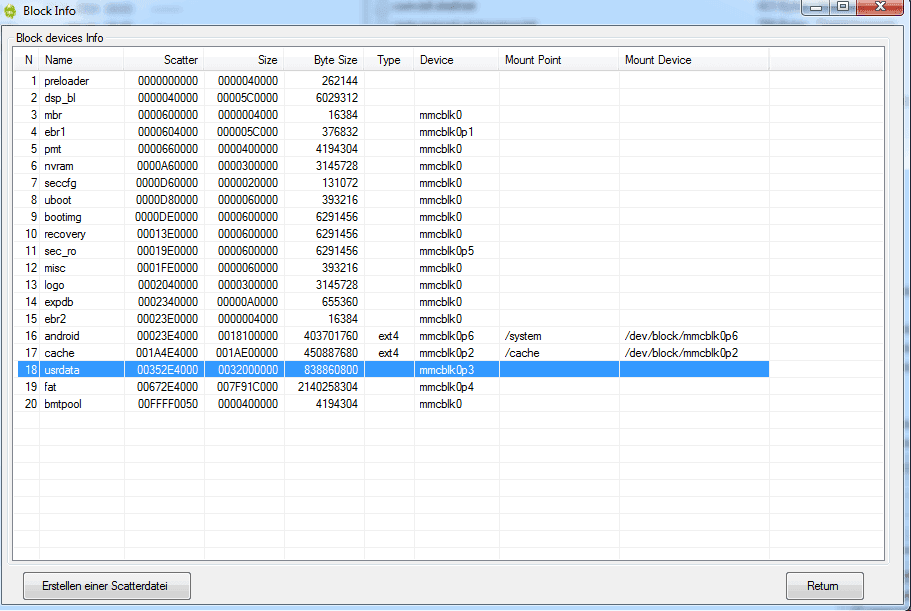Select the recovery partition row
Viewport: 911px width, 611px height.
coord(393,233)
